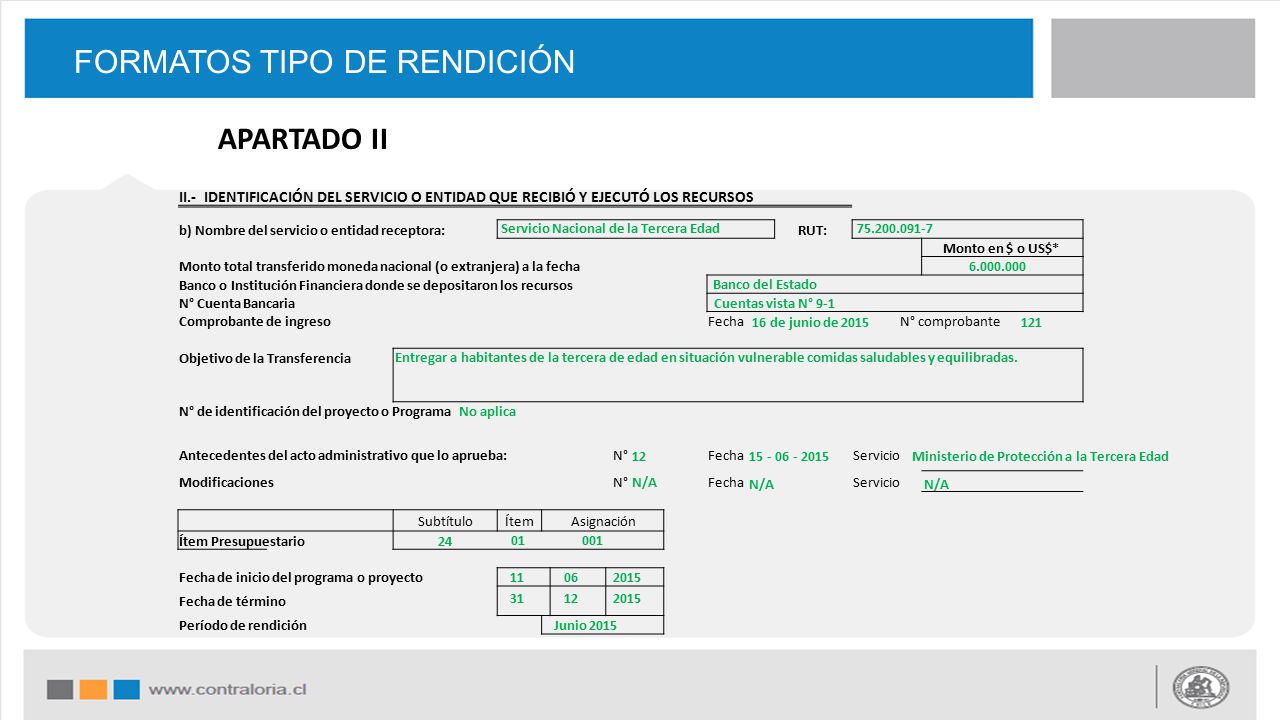Click the 'Modificaciones' label
This screenshot has height=720, width=1280.
[226, 482]
